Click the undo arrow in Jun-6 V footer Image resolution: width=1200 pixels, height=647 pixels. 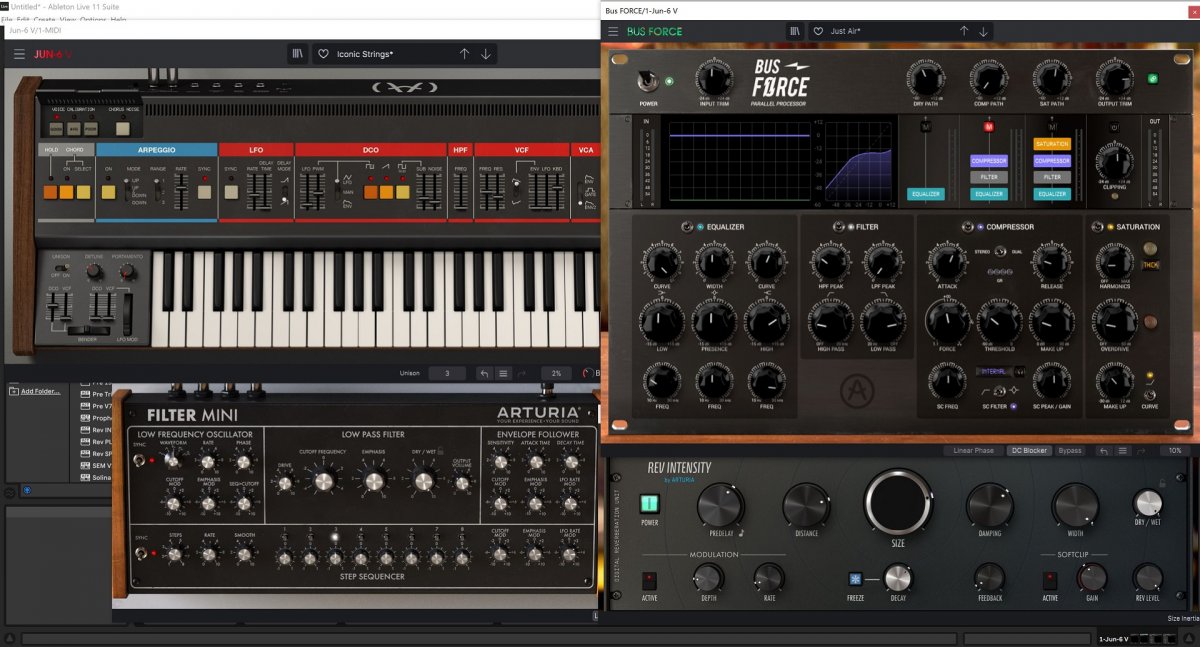[x=484, y=373]
